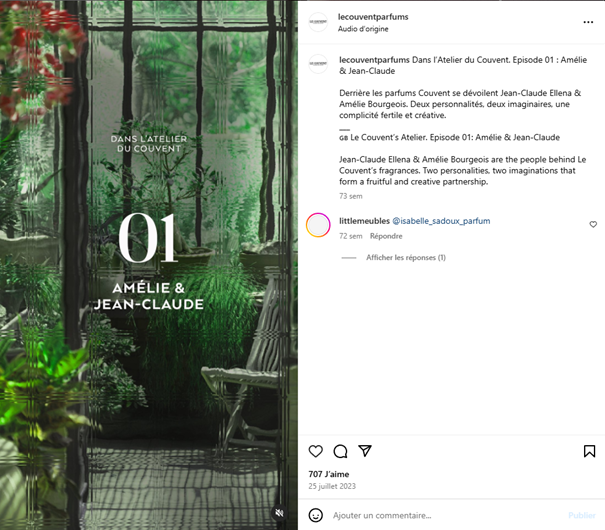Click the Publier button

coord(582,515)
